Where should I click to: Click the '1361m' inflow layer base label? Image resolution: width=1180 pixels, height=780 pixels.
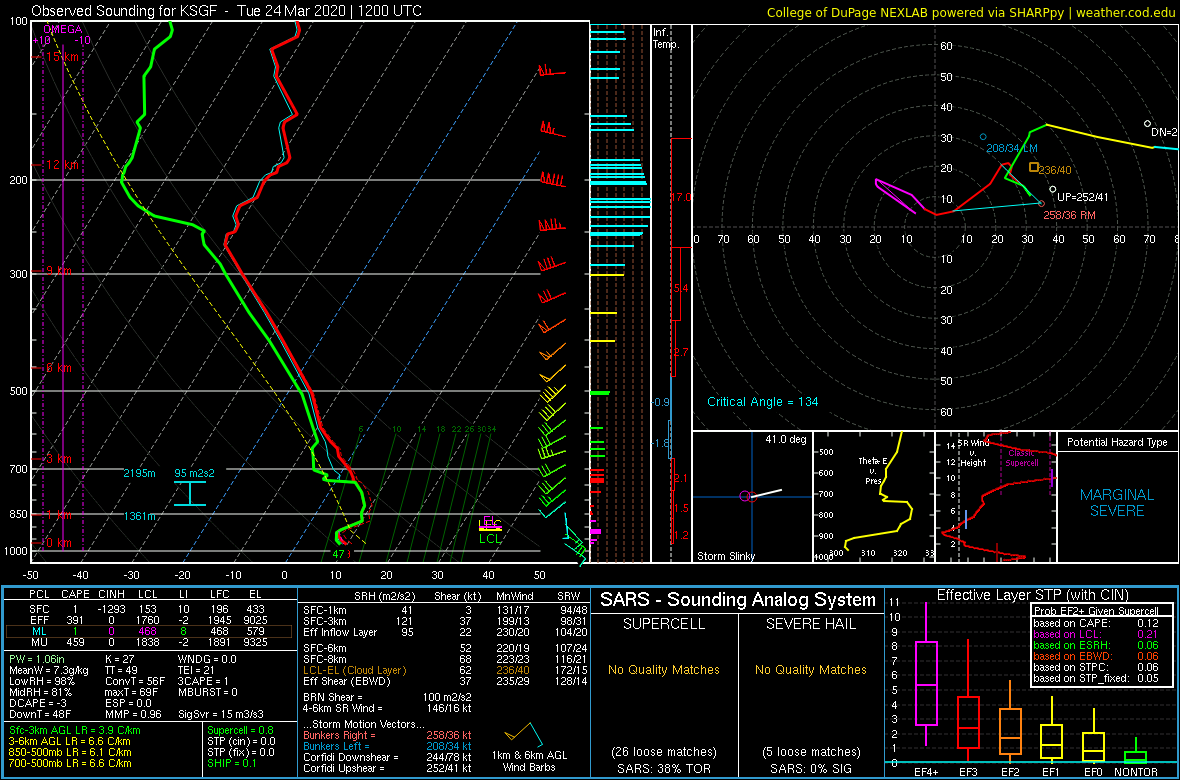[141, 516]
